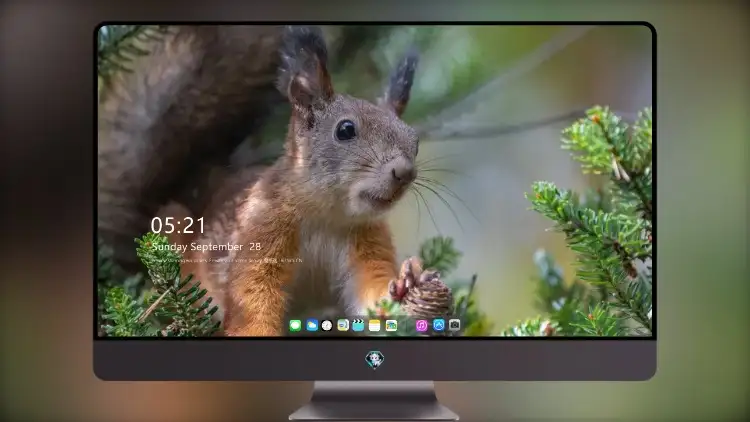Open the Weather app in the dock
The width and height of the screenshot is (750, 422).
coord(312,326)
